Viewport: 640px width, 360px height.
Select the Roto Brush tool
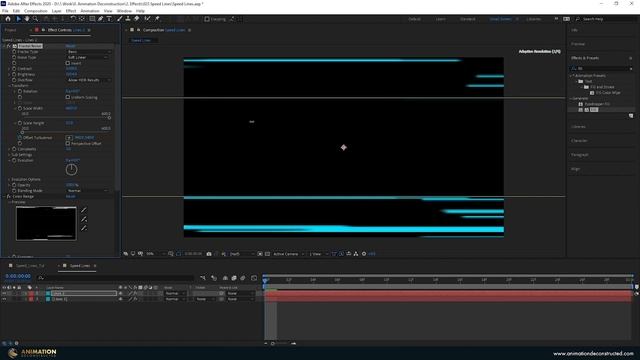(x=147, y=19)
